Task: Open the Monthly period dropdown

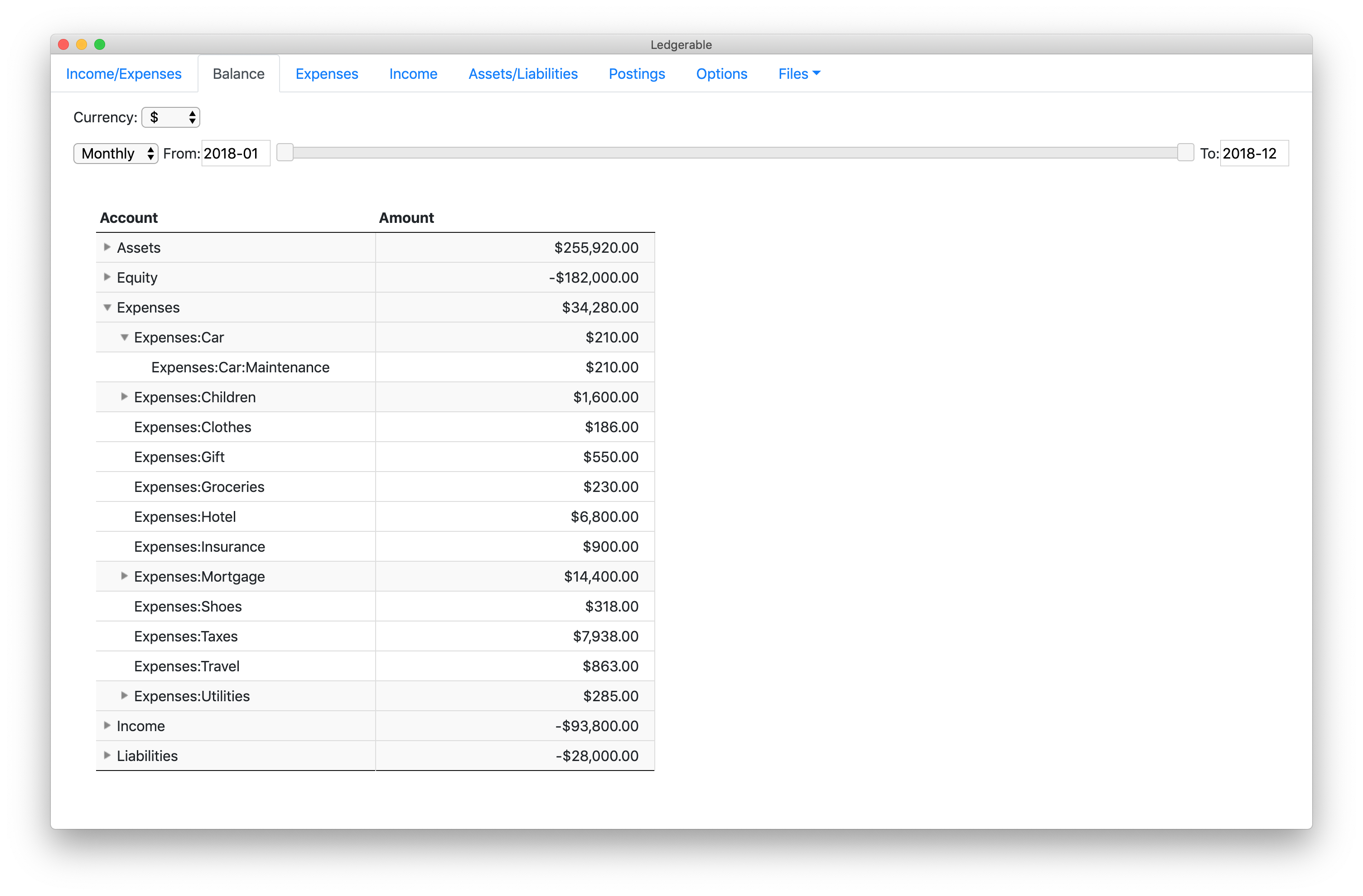Action: 116,154
